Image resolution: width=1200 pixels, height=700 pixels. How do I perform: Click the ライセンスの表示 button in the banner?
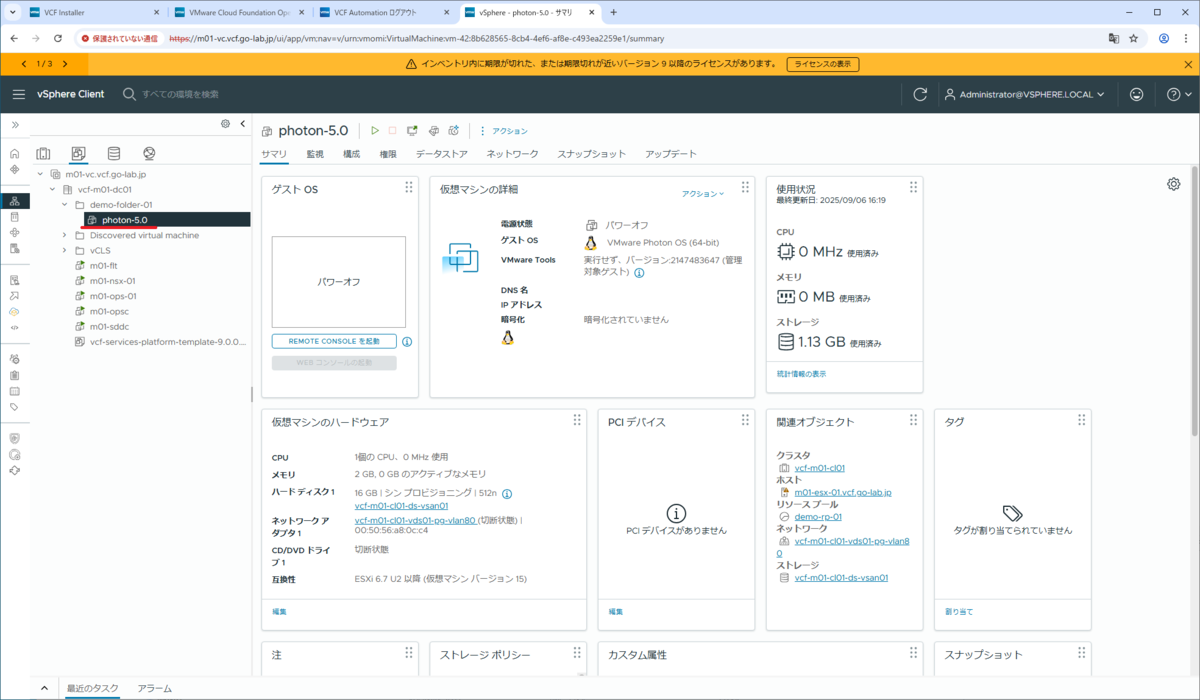click(x=822, y=64)
